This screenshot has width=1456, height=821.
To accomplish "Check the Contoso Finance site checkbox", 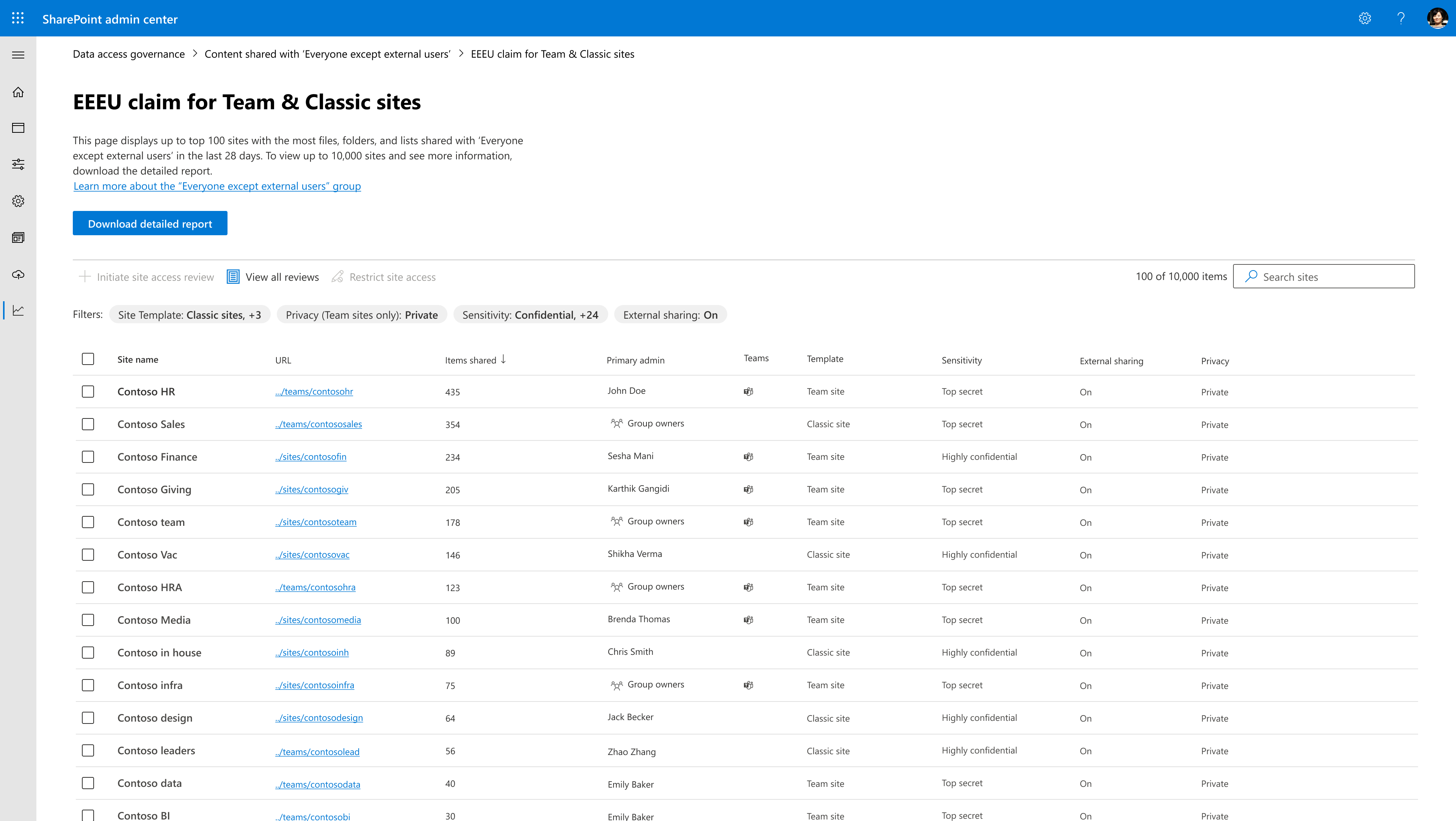I will pyautogui.click(x=88, y=457).
